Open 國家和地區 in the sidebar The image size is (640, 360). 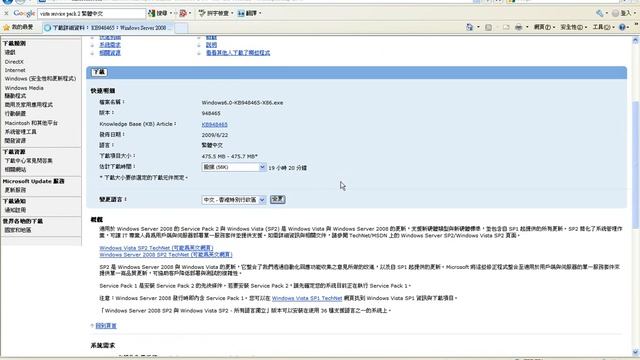[18, 230]
